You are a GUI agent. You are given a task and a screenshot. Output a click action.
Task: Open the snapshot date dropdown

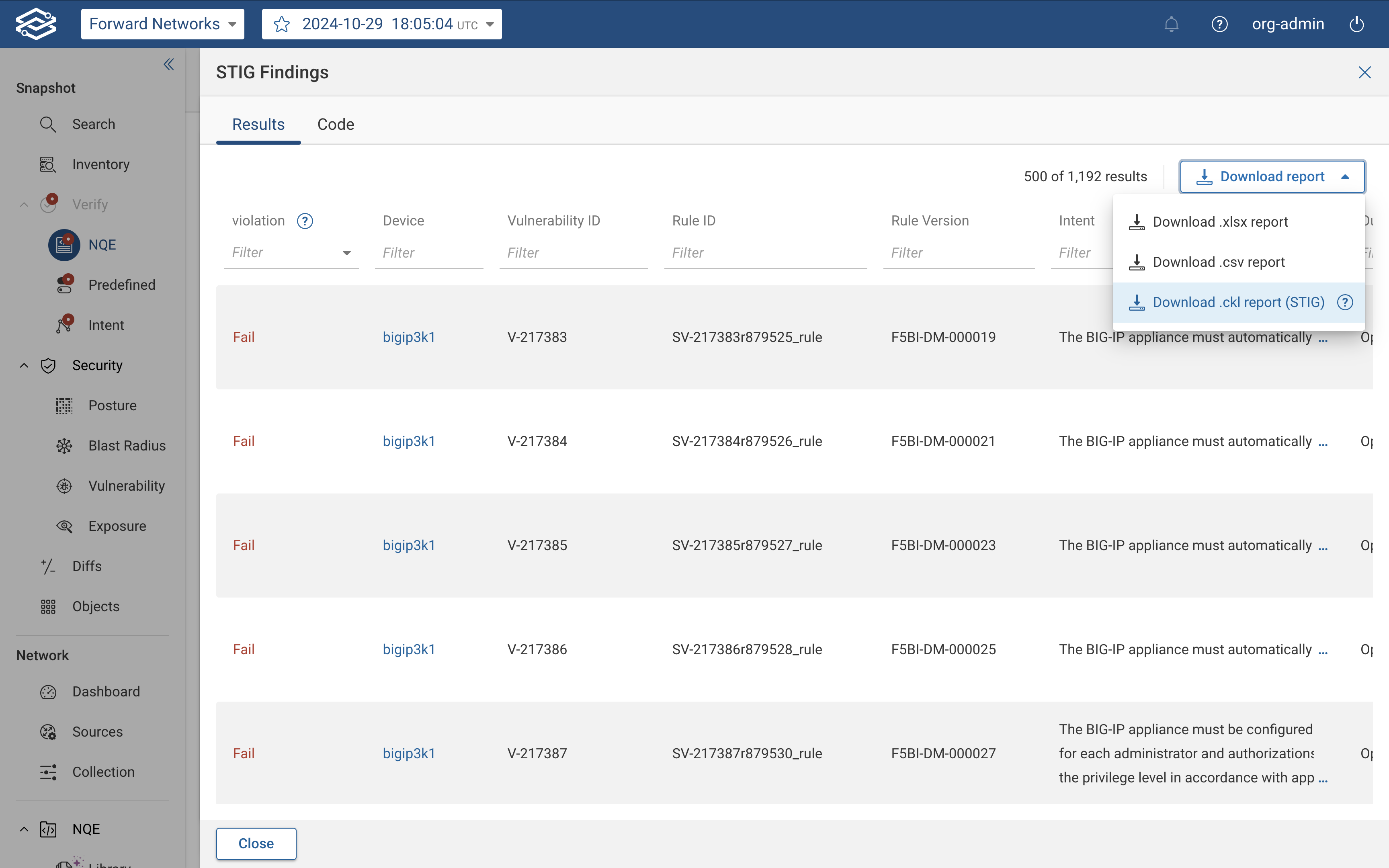click(x=490, y=24)
